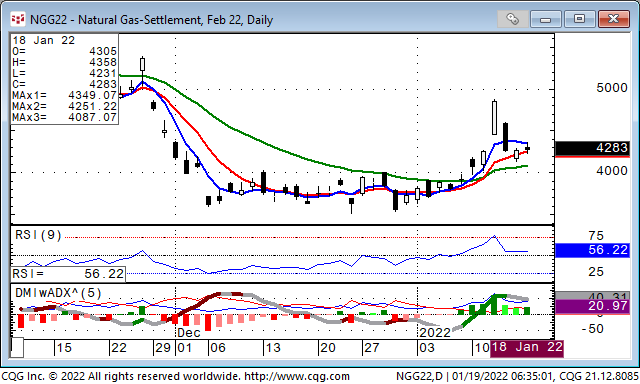Click the Close value 4283
The height and width of the screenshot is (384, 640).
(103, 84)
